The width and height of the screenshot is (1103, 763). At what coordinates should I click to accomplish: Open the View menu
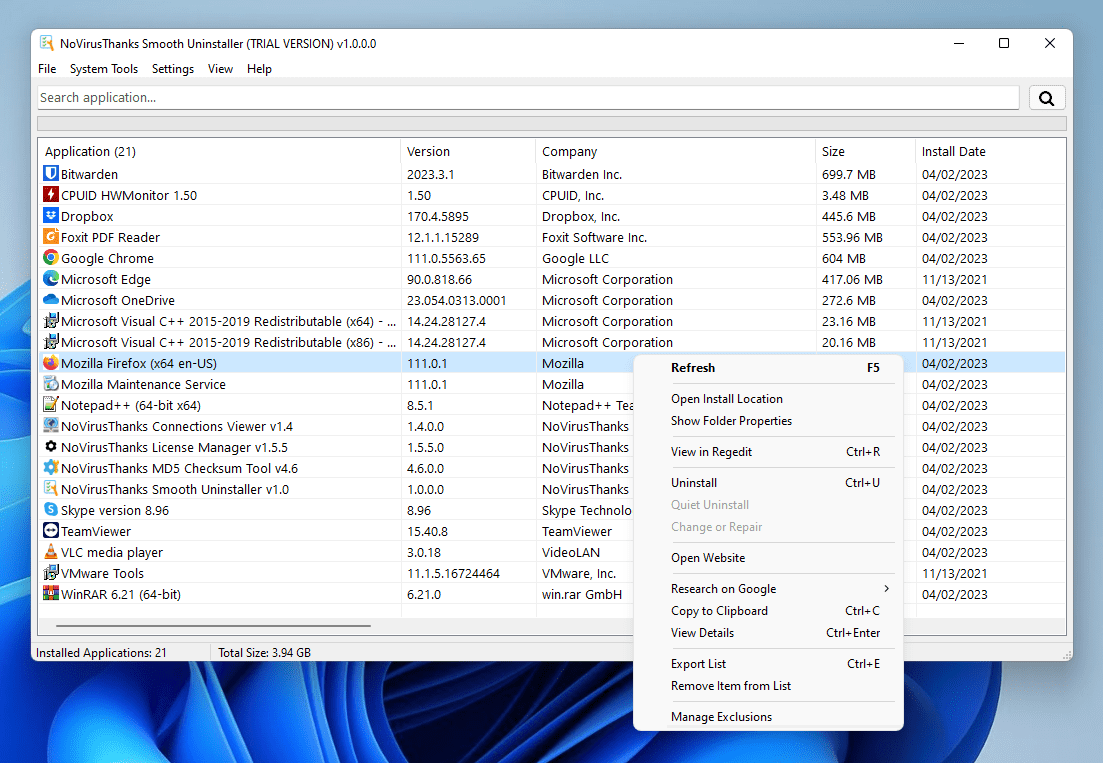[220, 69]
